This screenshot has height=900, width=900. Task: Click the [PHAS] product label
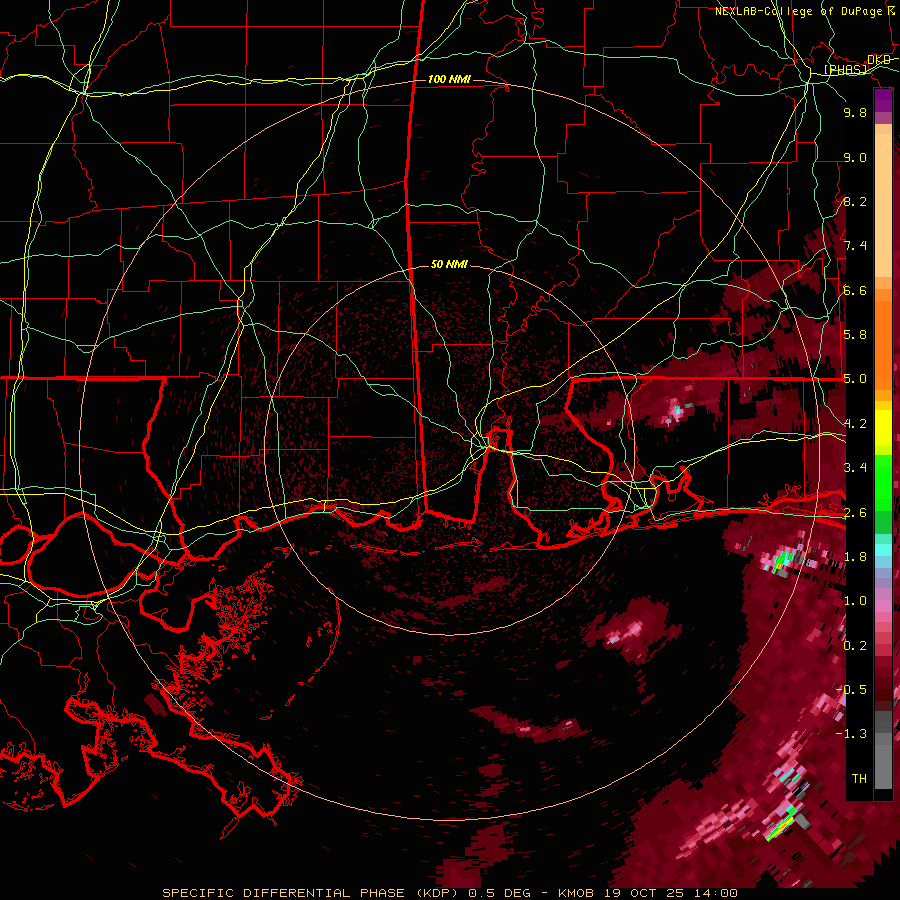pos(846,69)
